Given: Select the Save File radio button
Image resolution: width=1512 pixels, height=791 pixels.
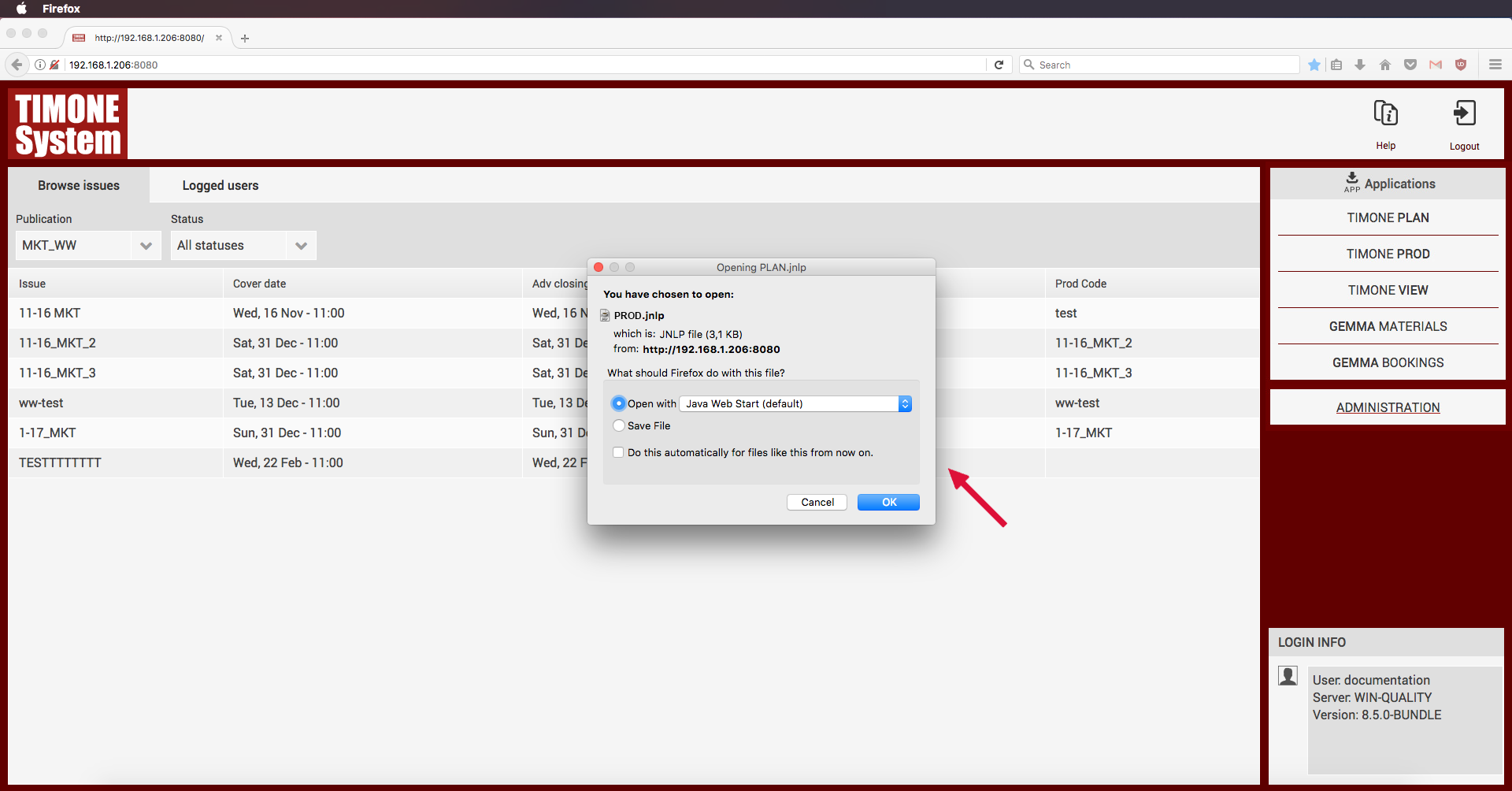Looking at the screenshot, I should (x=619, y=425).
